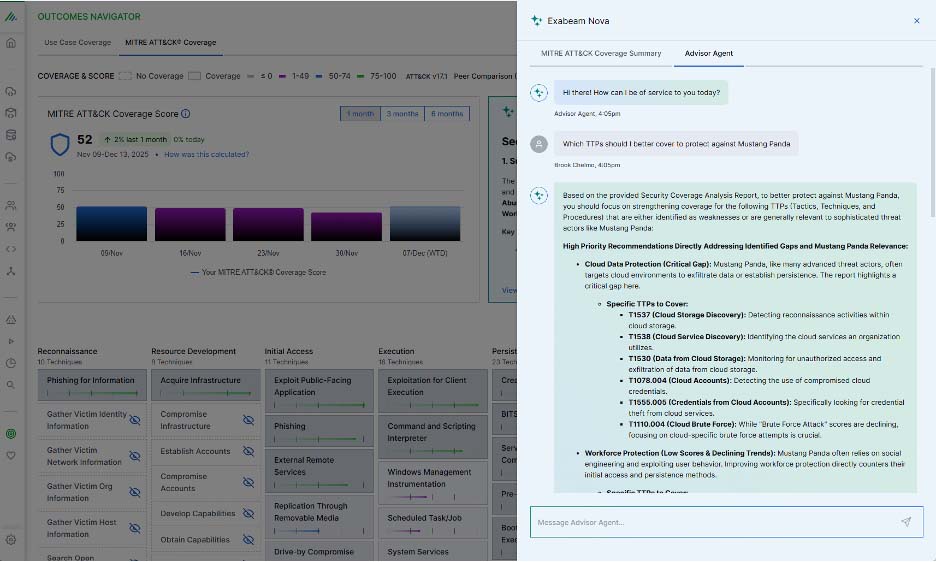Screen dimensions: 936x562
Task: Open the cloud sync sidebar icon
Action: (11, 157)
